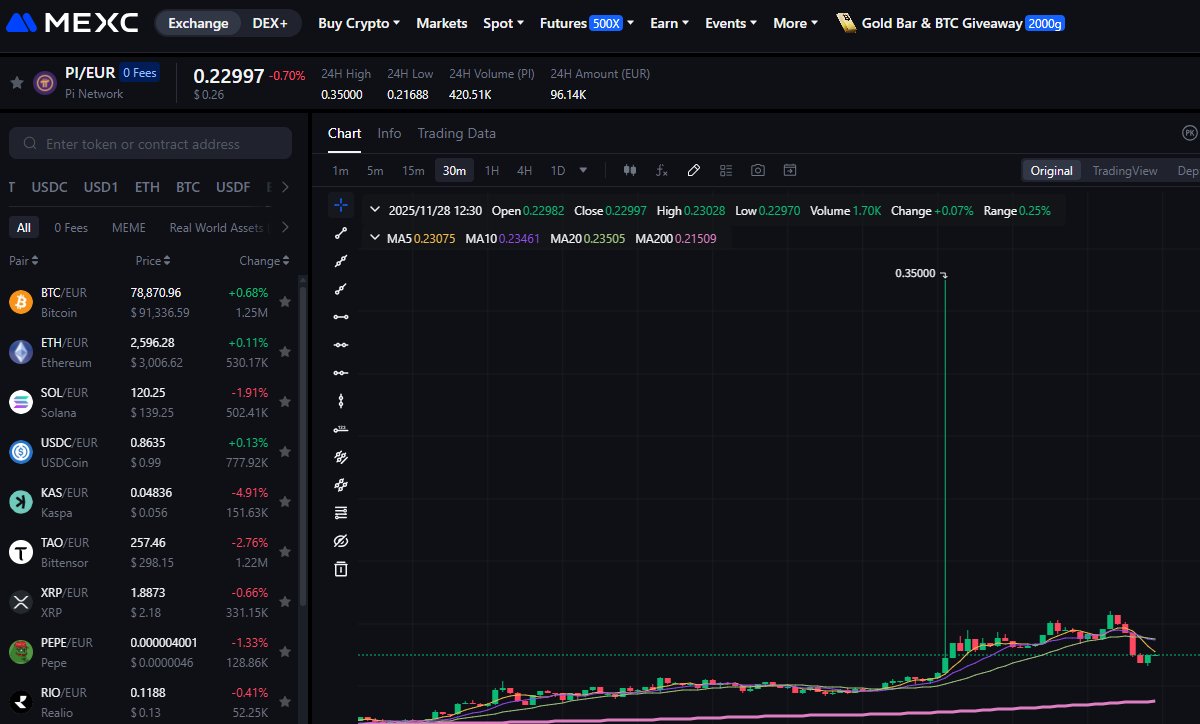The width and height of the screenshot is (1200, 724).
Task: Open the indicators fx tool
Action: [x=661, y=170]
